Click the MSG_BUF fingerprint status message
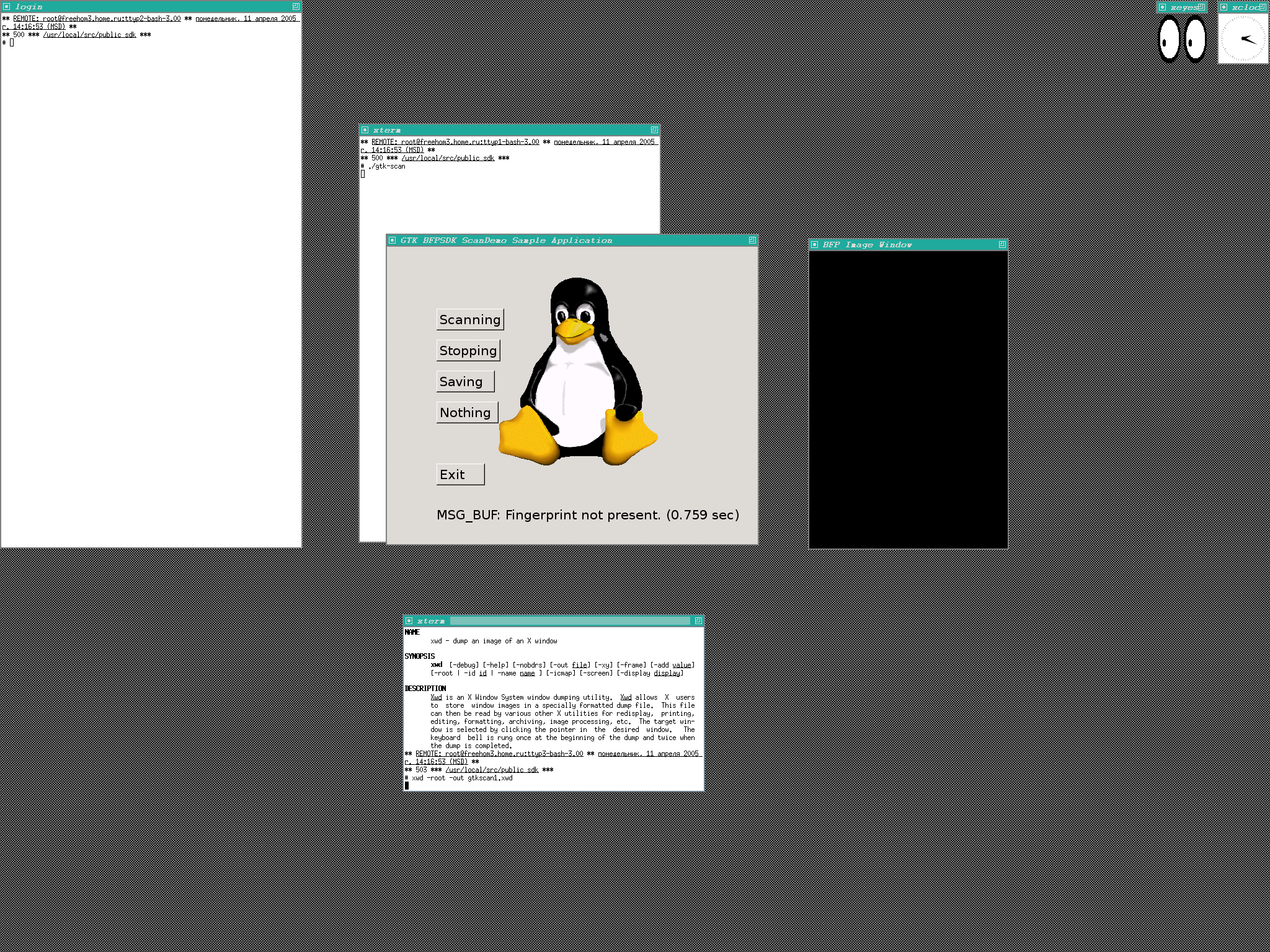The width and height of the screenshot is (1270, 952). point(587,515)
